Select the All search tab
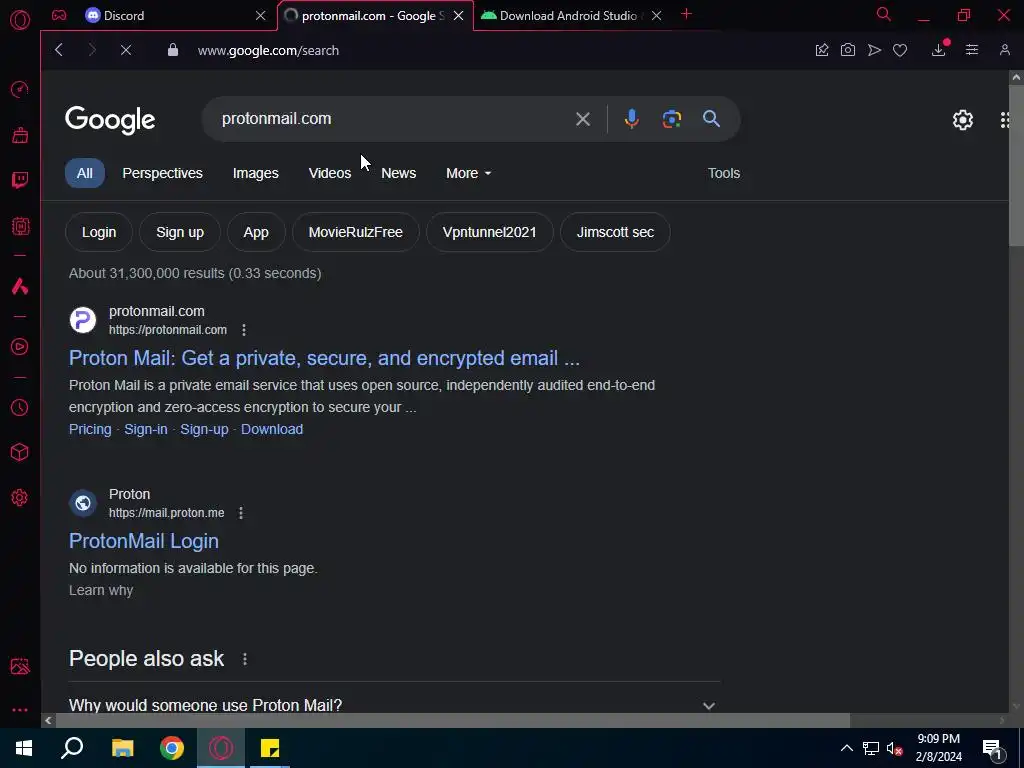 84,173
